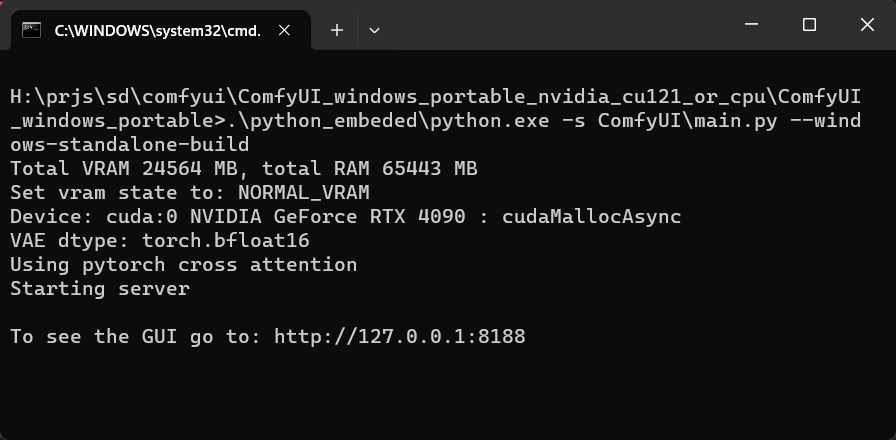Minimize the terminal window
Viewport: 896px width, 440px height.
coord(755,25)
